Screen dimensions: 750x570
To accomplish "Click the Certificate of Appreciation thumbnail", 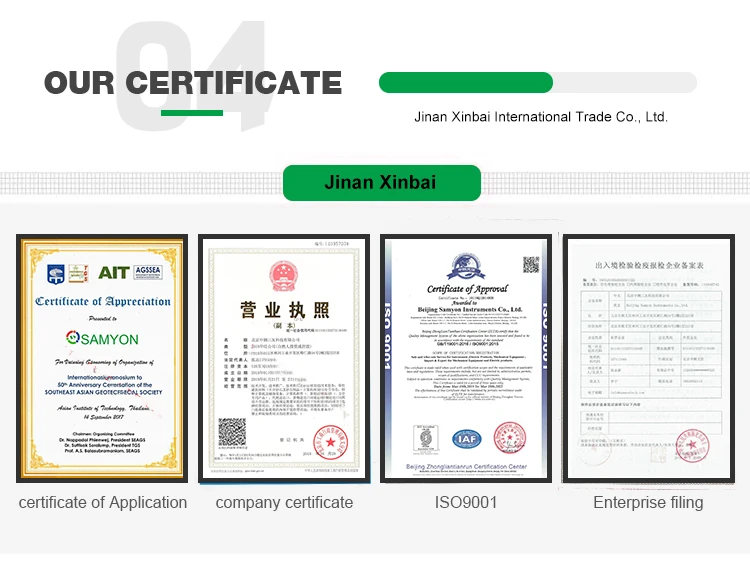I will (102, 358).
